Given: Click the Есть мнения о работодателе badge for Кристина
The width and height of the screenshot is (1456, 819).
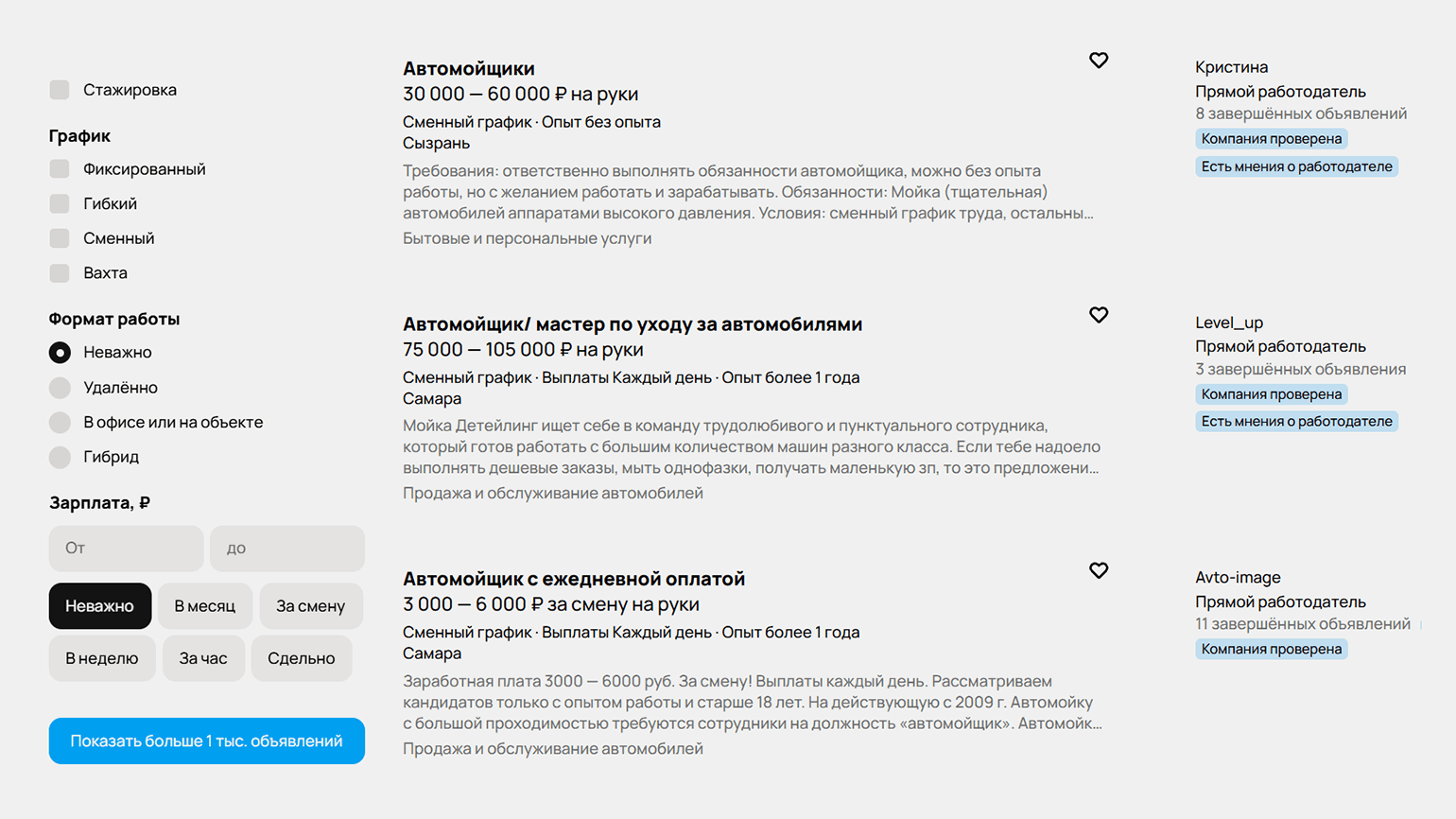Looking at the screenshot, I should pyautogui.click(x=1296, y=166).
